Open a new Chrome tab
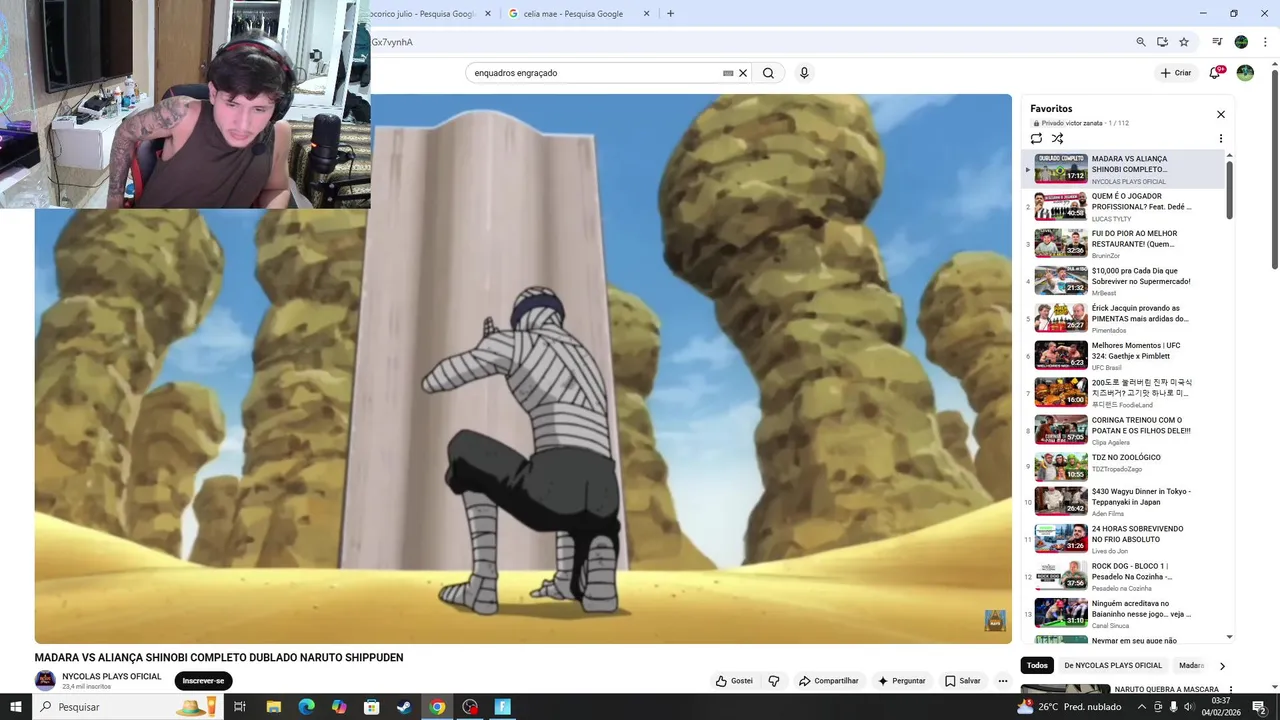 670,14
